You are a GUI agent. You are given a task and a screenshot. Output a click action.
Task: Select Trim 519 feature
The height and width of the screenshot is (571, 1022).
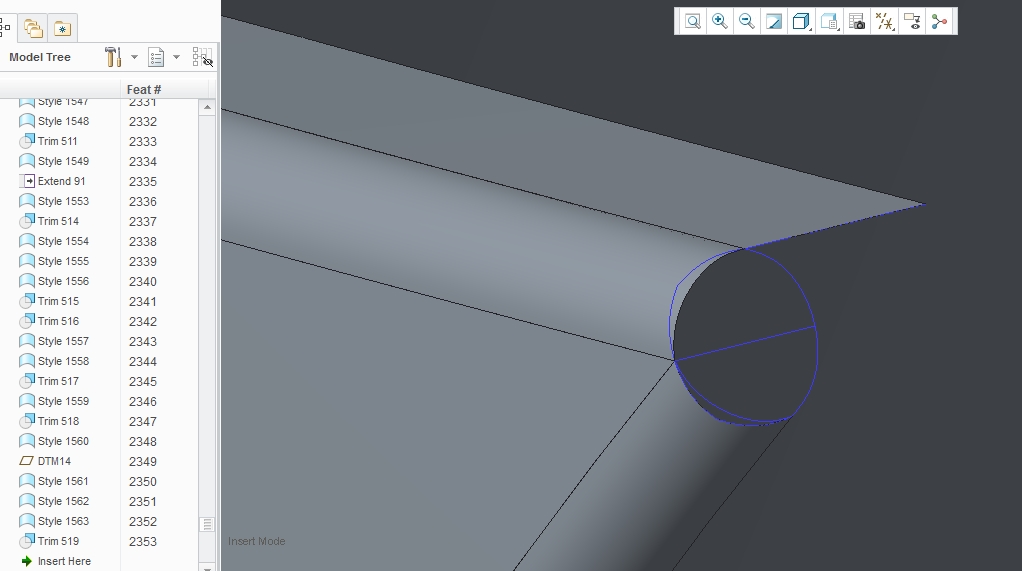(58, 541)
